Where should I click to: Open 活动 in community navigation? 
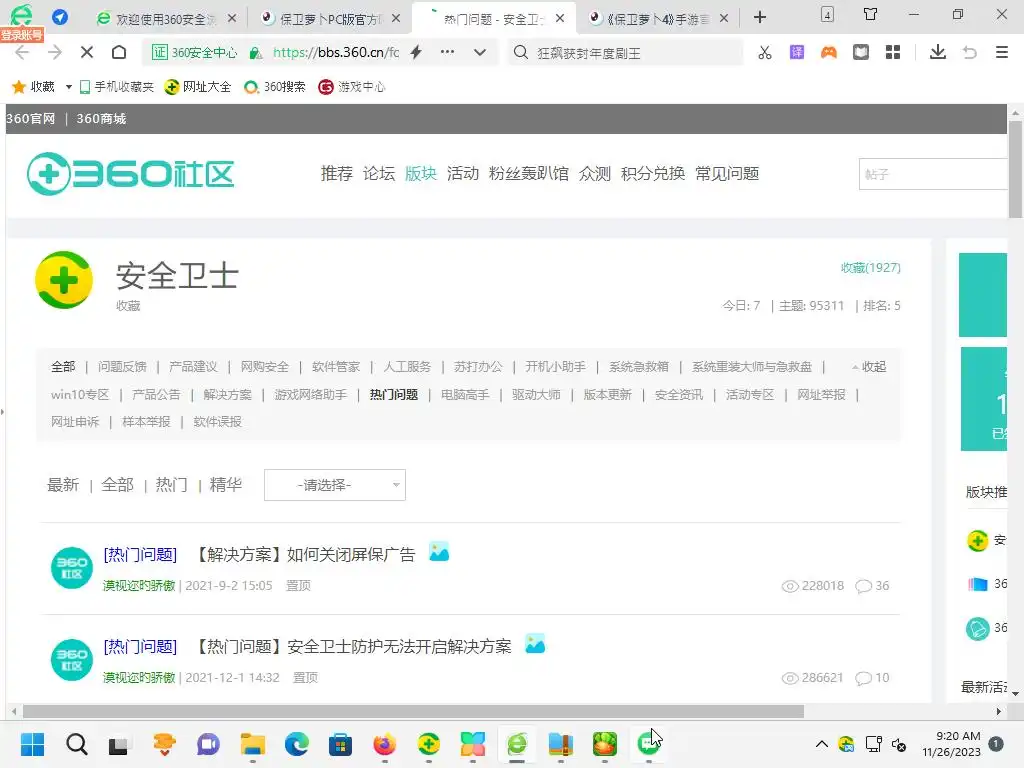click(x=463, y=174)
